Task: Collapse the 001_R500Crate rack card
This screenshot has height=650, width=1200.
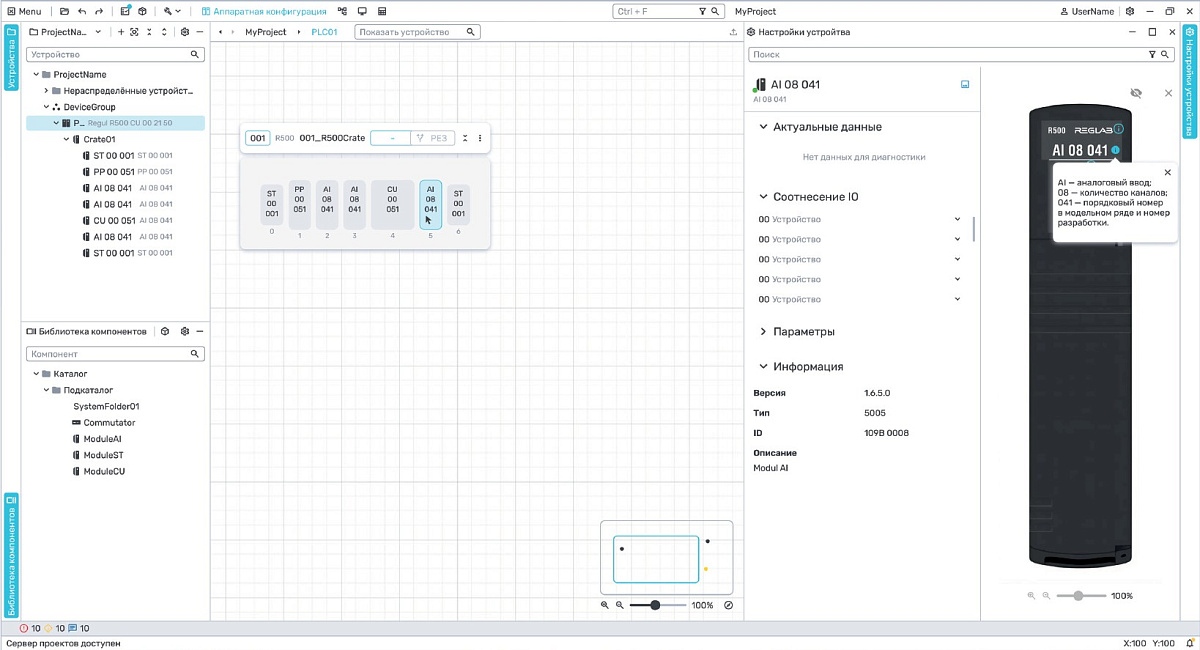Action: (x=465, y=139)
